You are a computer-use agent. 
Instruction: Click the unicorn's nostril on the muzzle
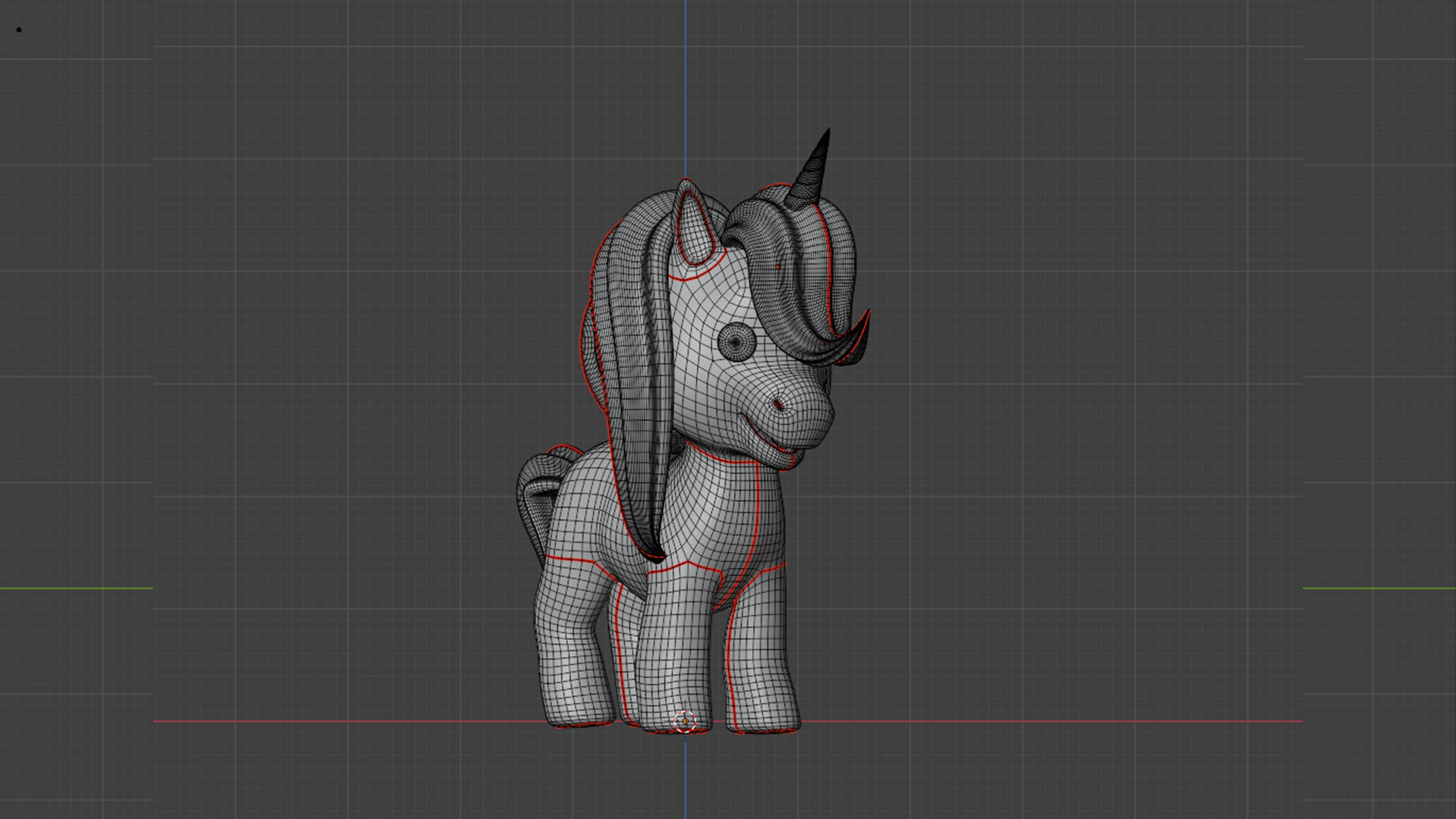[x=778, y=404]
